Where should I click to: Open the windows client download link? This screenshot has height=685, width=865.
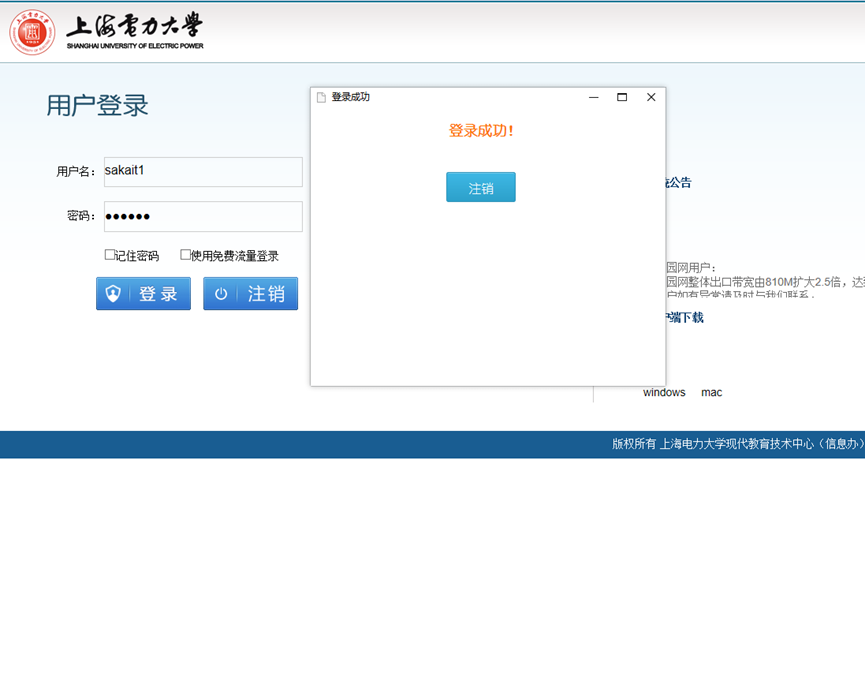(x=664, y=392)
